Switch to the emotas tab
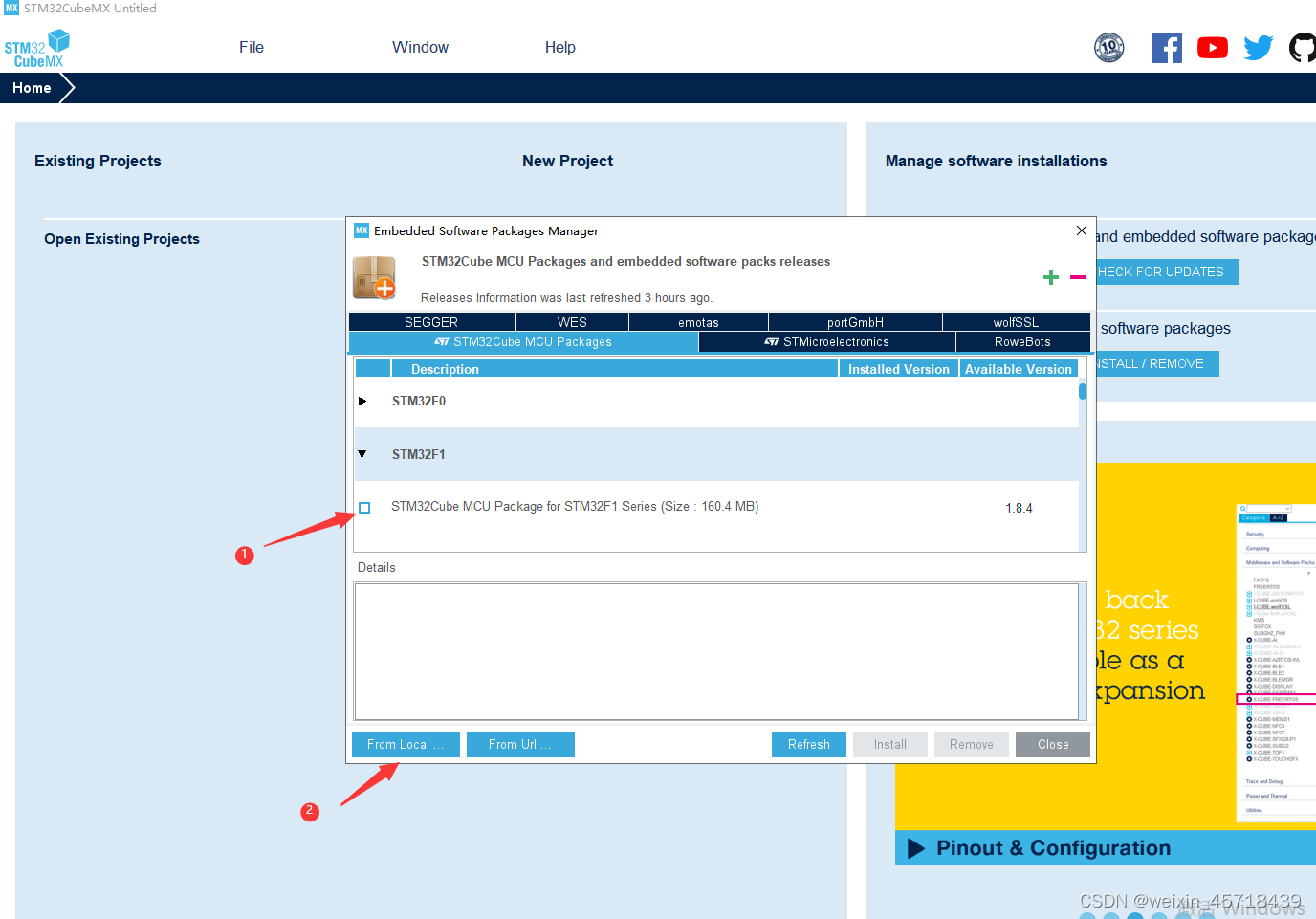 [698, 322]
